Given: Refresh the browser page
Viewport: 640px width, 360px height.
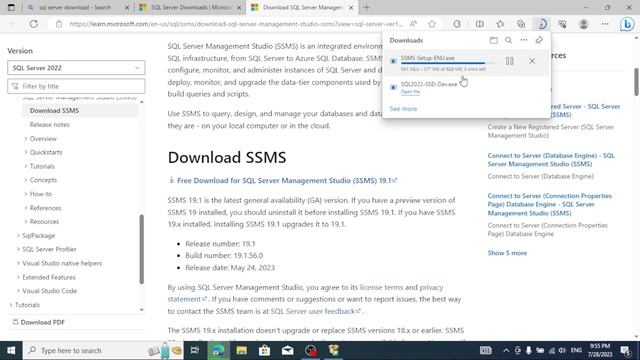Looking at the screenshot, I should click(33, 24).
